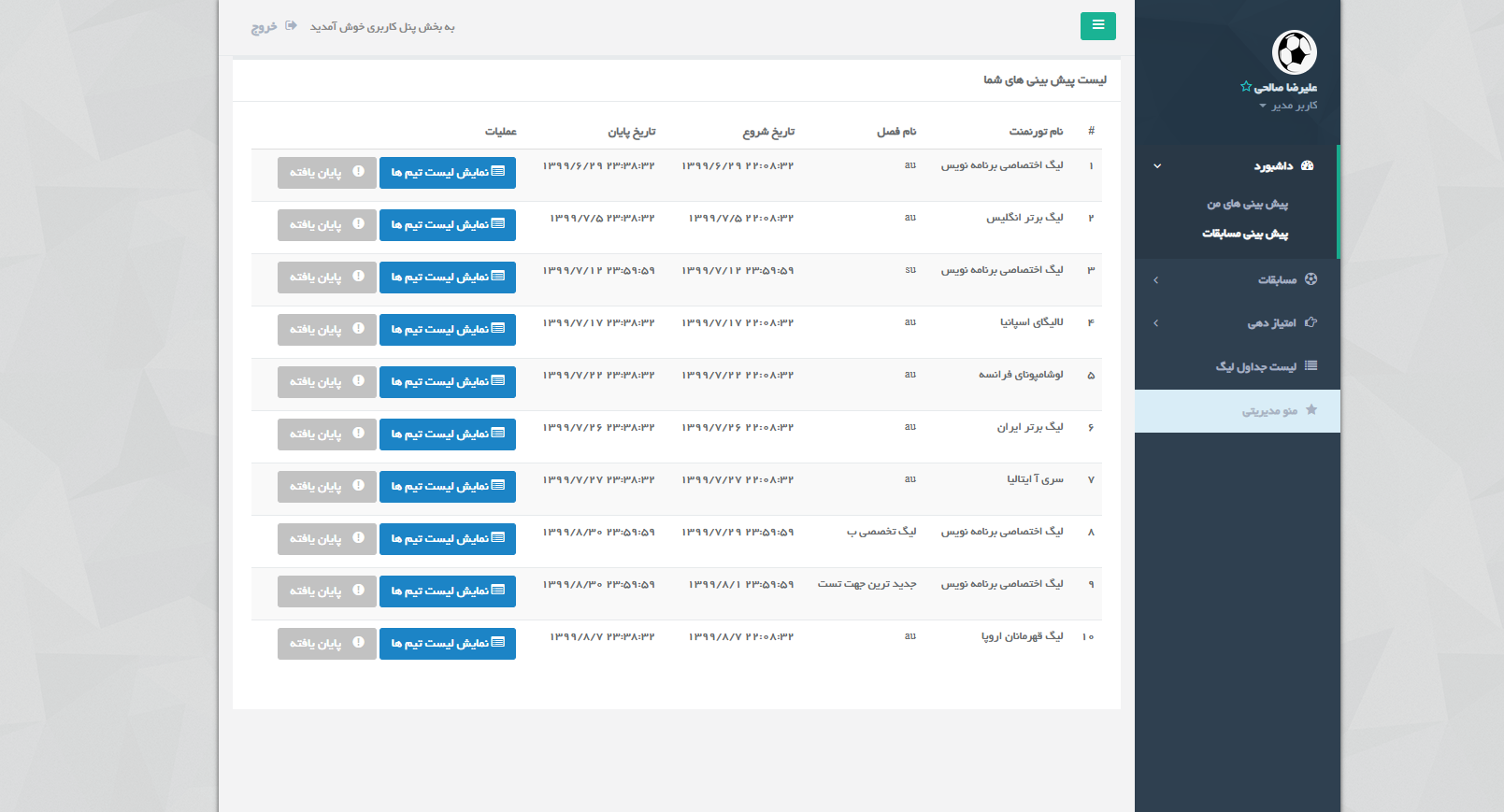Click پایان یافته button in لالیگای اسپانیا row

pyautogui.click(x=326, y=330)
